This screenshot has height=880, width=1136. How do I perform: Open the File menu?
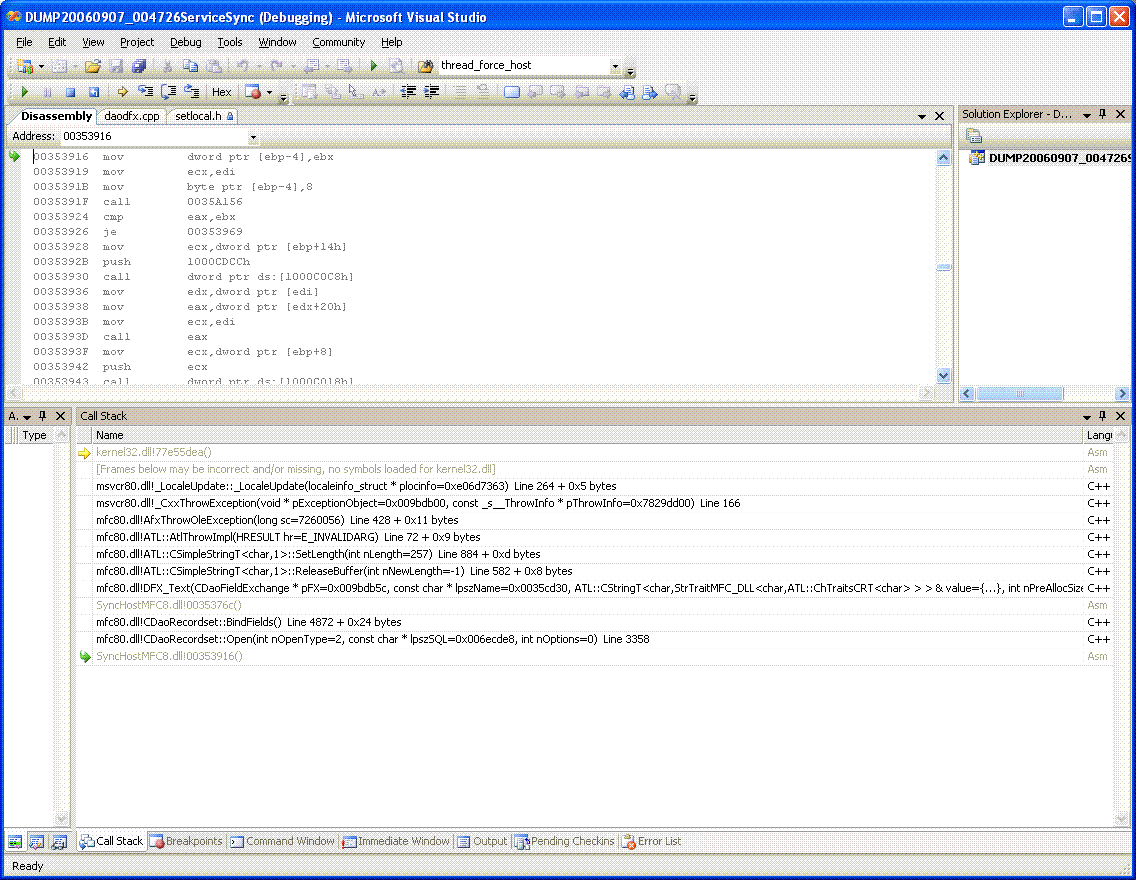pyautogui.click(x=24, y=42)
